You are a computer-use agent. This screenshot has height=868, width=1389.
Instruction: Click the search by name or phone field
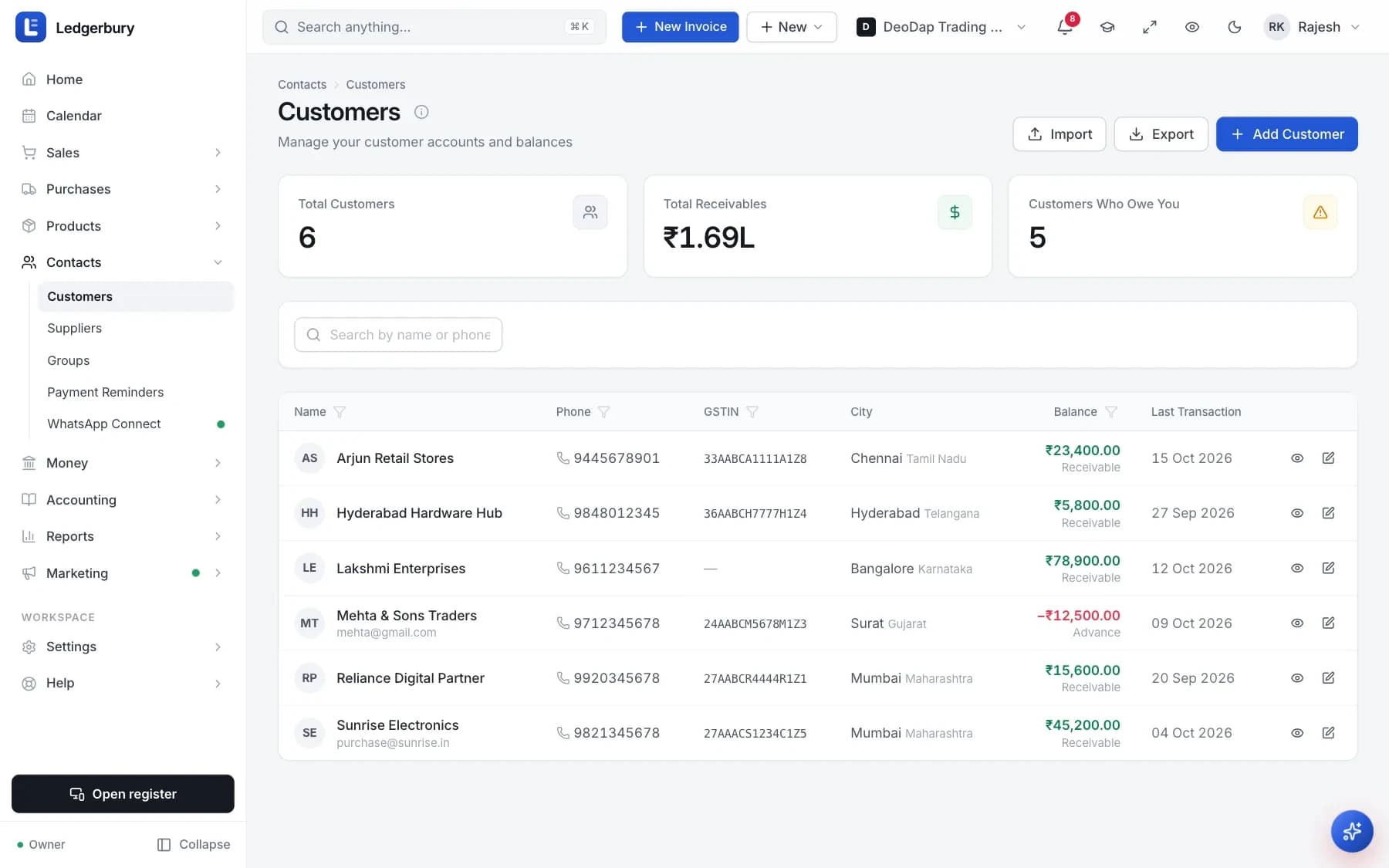pos(398,335)
